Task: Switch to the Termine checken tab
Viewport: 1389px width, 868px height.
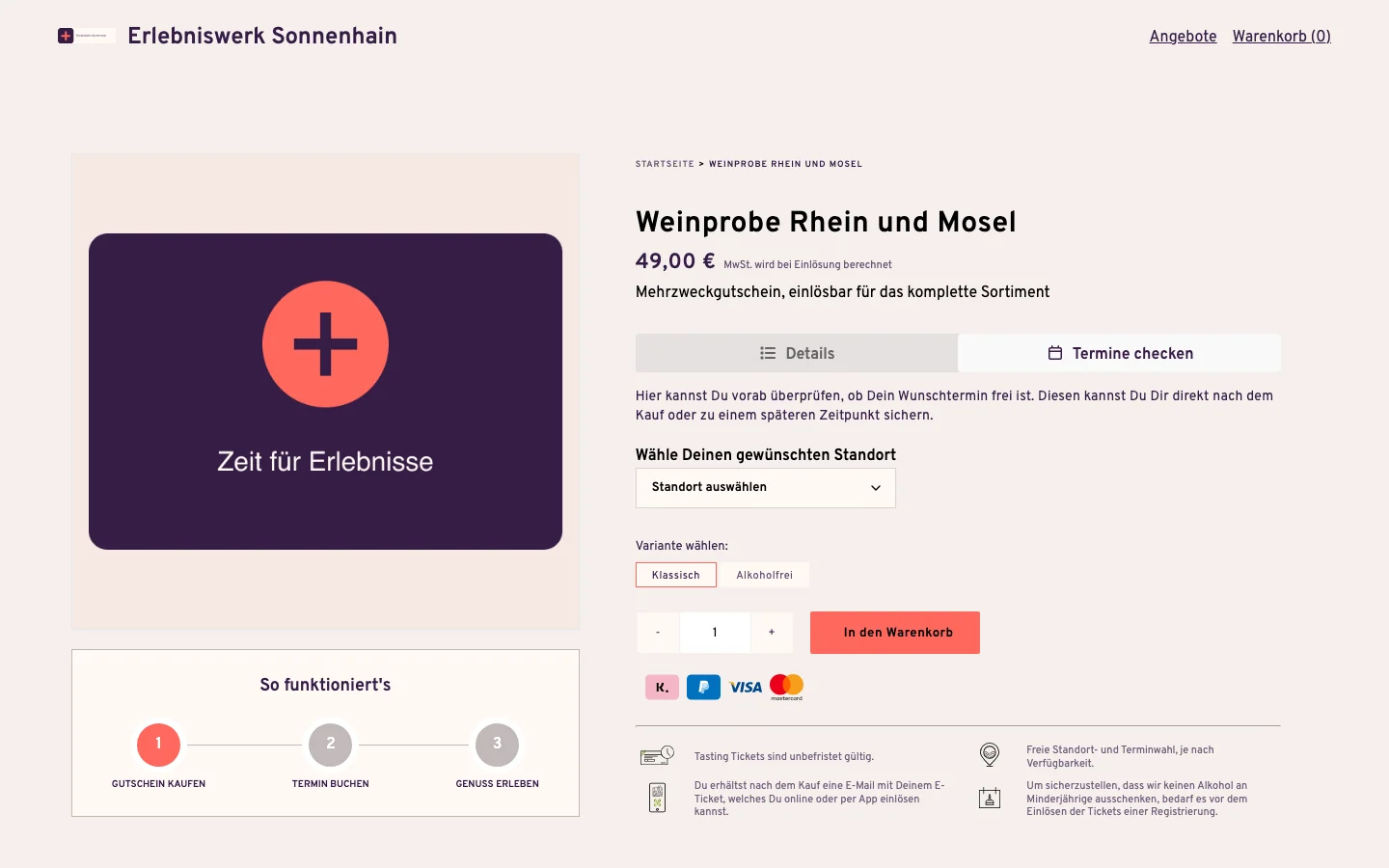Action: tap(1120, 353)
